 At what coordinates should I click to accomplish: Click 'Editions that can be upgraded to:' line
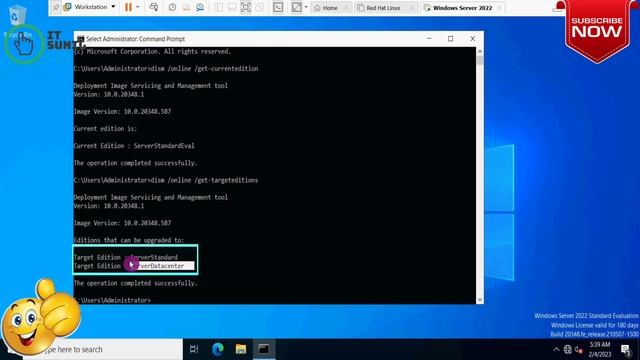pyautogui.click(x=129, y=240)
